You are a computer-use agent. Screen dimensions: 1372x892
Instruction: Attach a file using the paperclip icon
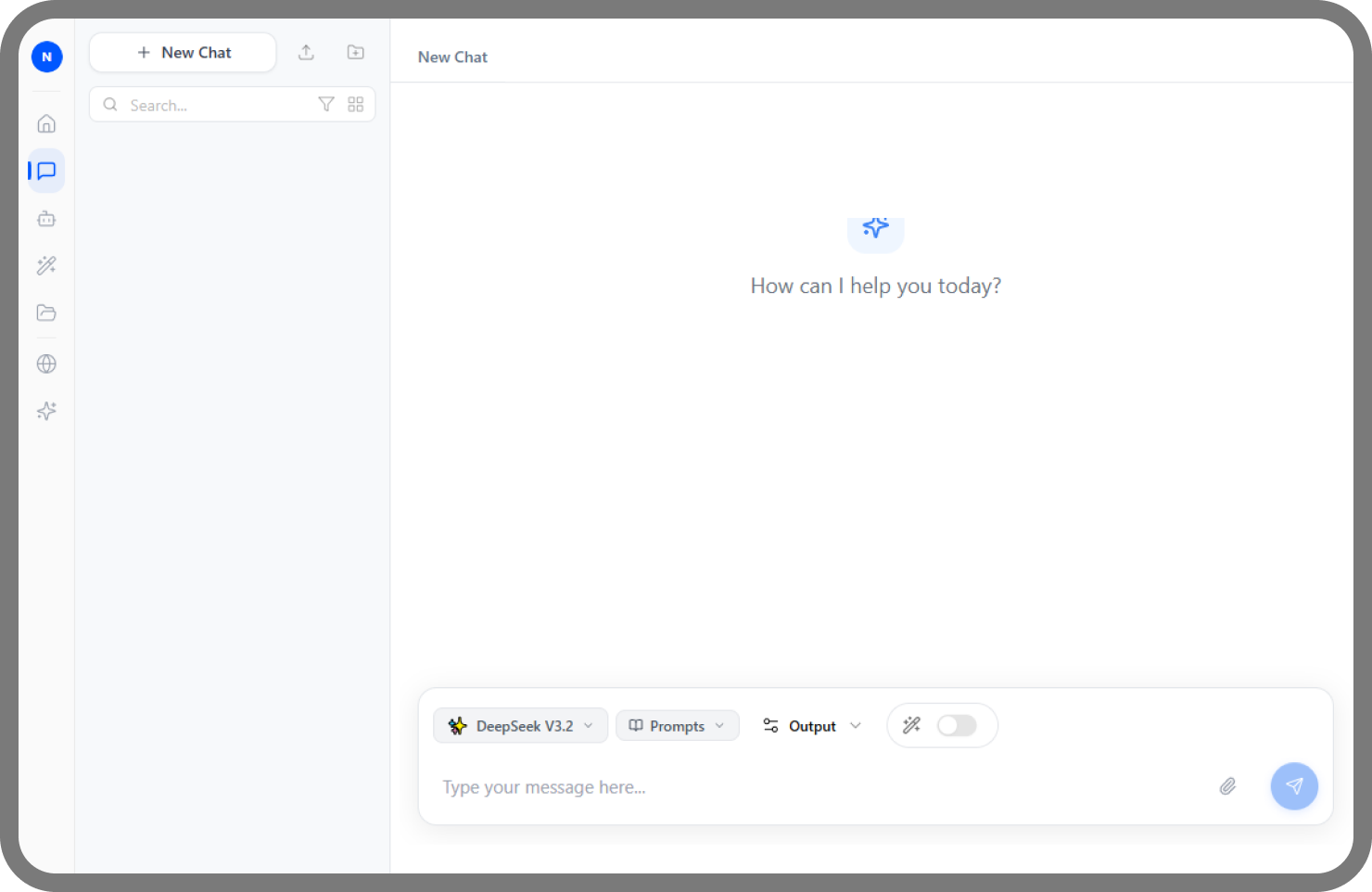(x=1227, y=786)
